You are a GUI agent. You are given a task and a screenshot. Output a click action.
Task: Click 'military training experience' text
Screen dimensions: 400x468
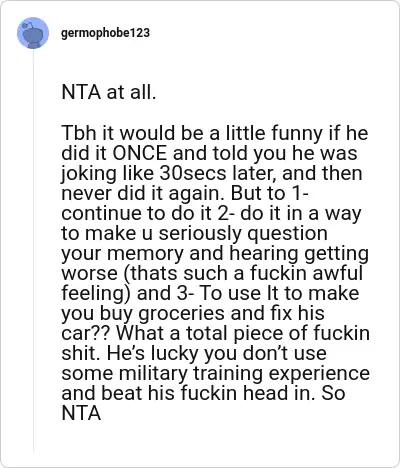[x=244, y=373]
